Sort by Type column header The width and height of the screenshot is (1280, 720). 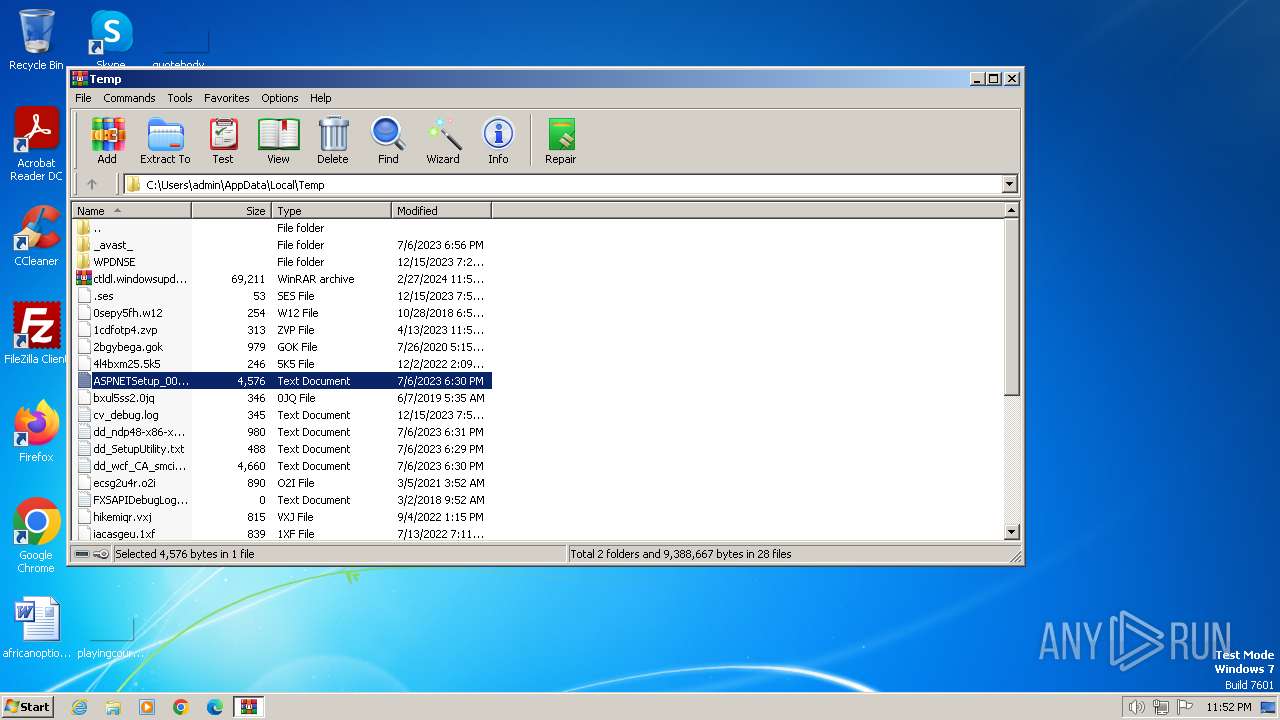pyautogui.click(x=332, y=211)
